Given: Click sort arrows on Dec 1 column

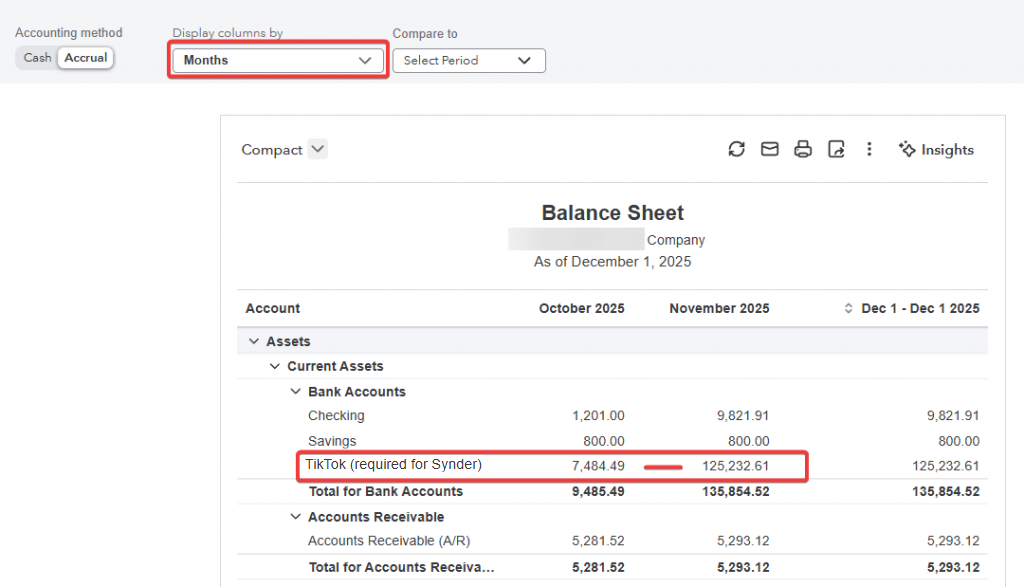Looking at the screenshot, I should click(x=850, y=309).
